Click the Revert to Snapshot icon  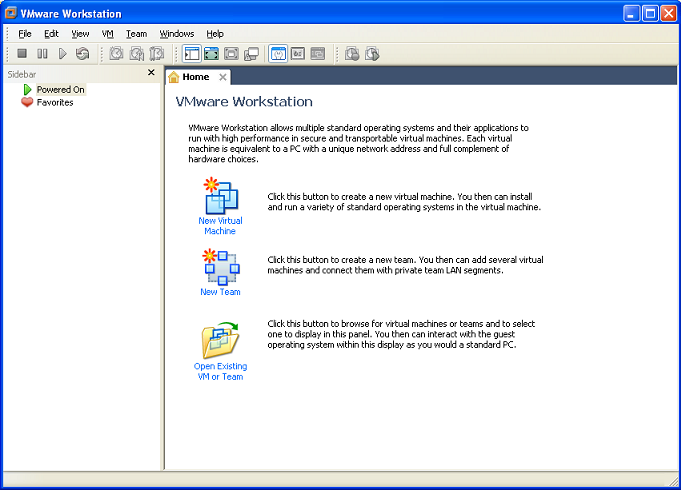pos(137,54)
